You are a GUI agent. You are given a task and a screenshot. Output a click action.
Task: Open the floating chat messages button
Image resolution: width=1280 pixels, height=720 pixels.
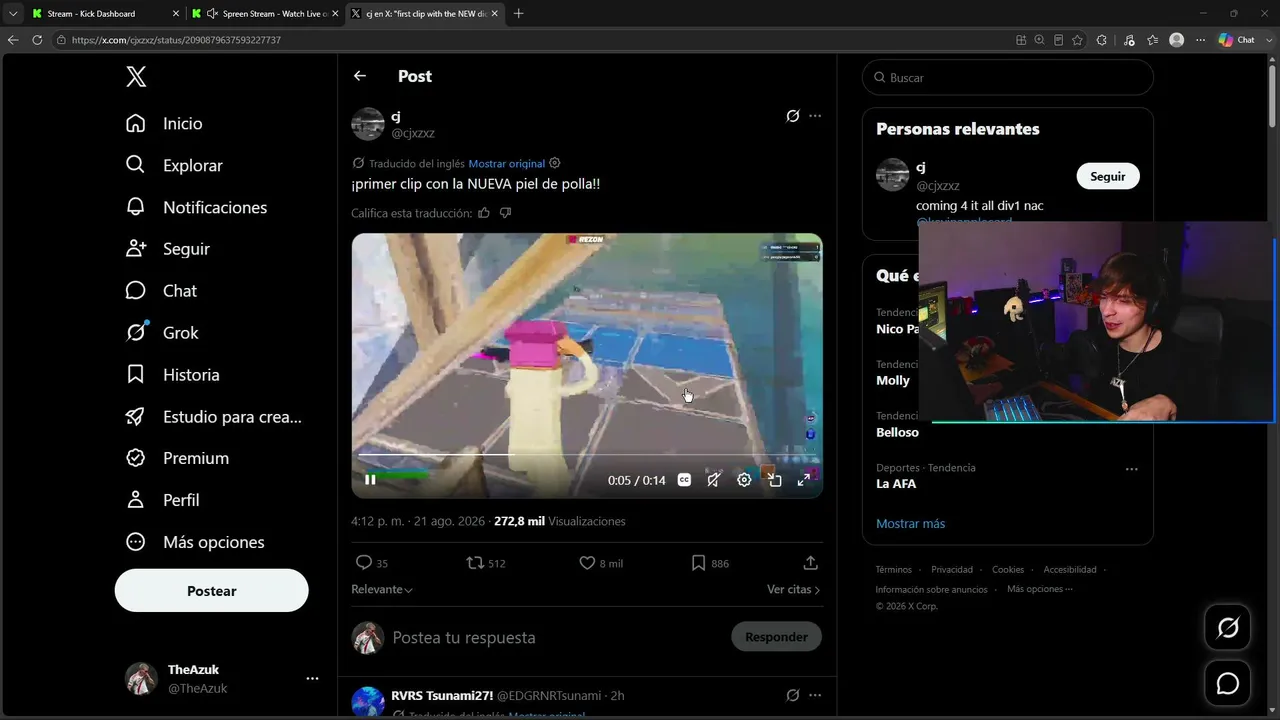(x=1228, y=684)
